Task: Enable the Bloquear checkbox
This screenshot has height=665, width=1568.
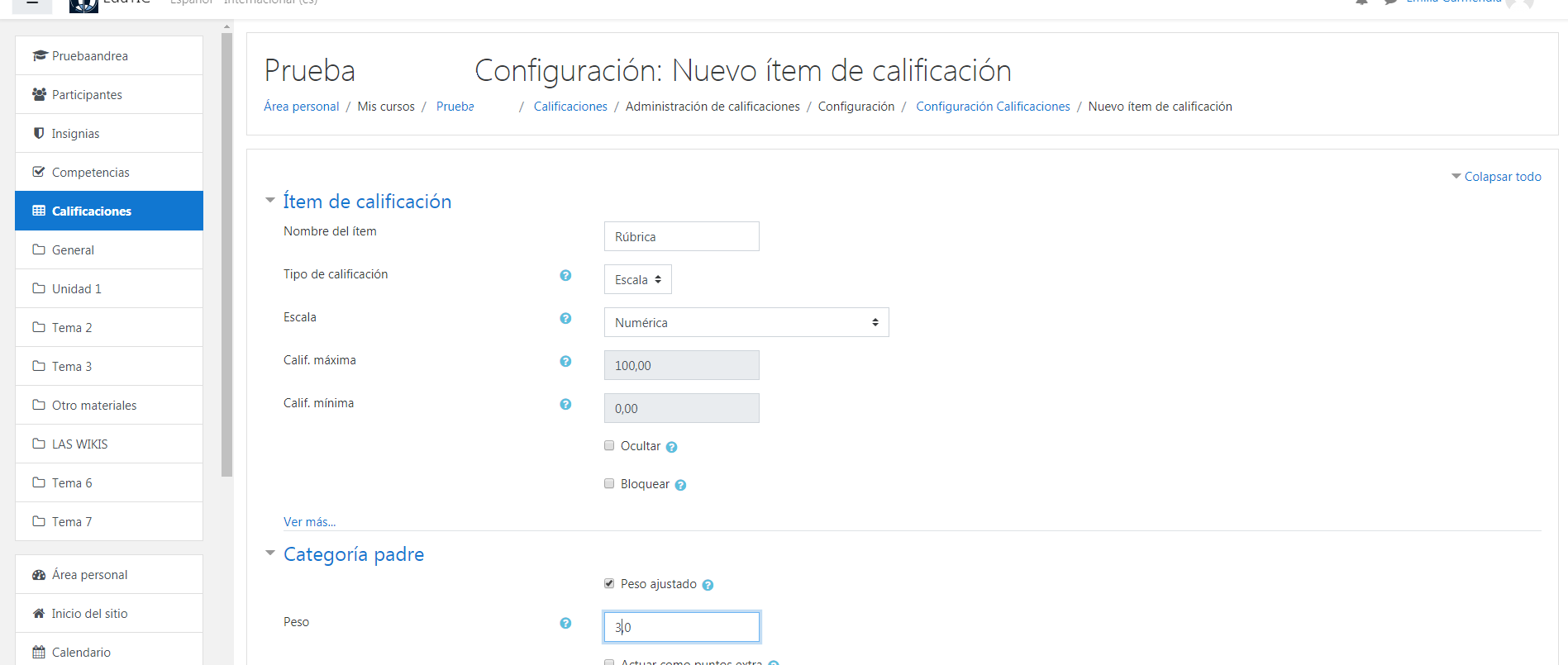Action: (x=609, y=483)
